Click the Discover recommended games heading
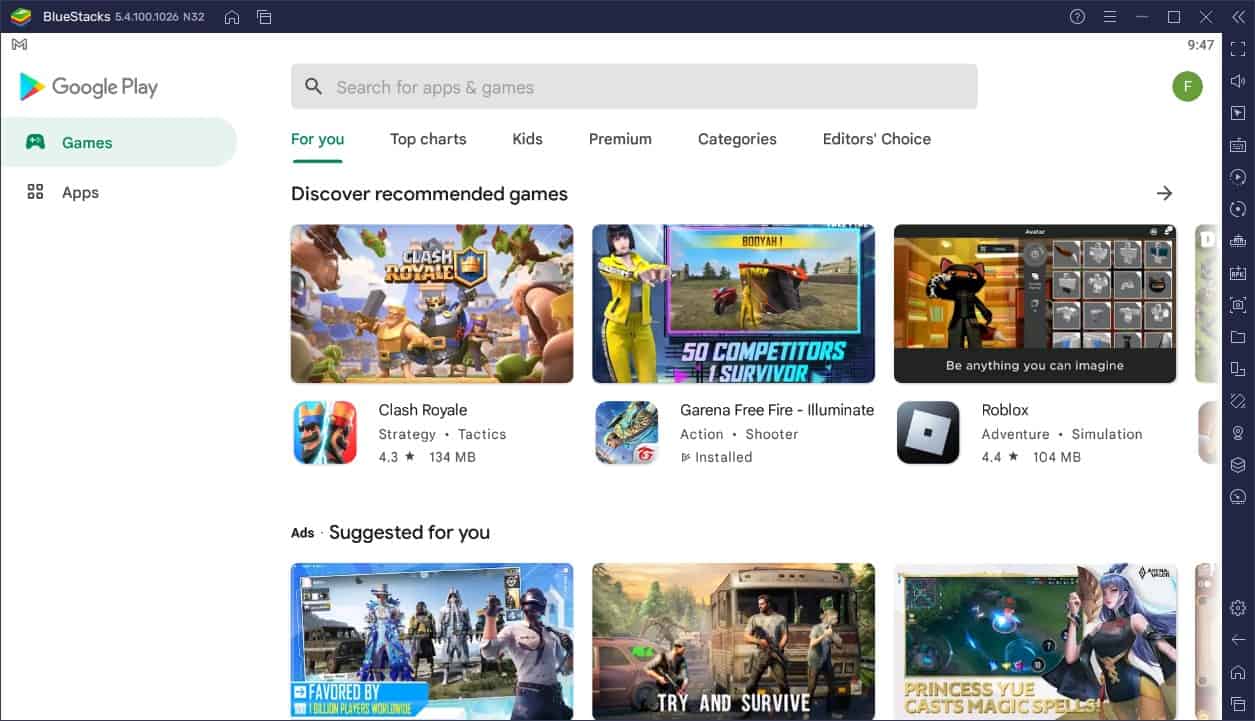The width and height of the screenshot is (1255, 721). coord(429,194)
